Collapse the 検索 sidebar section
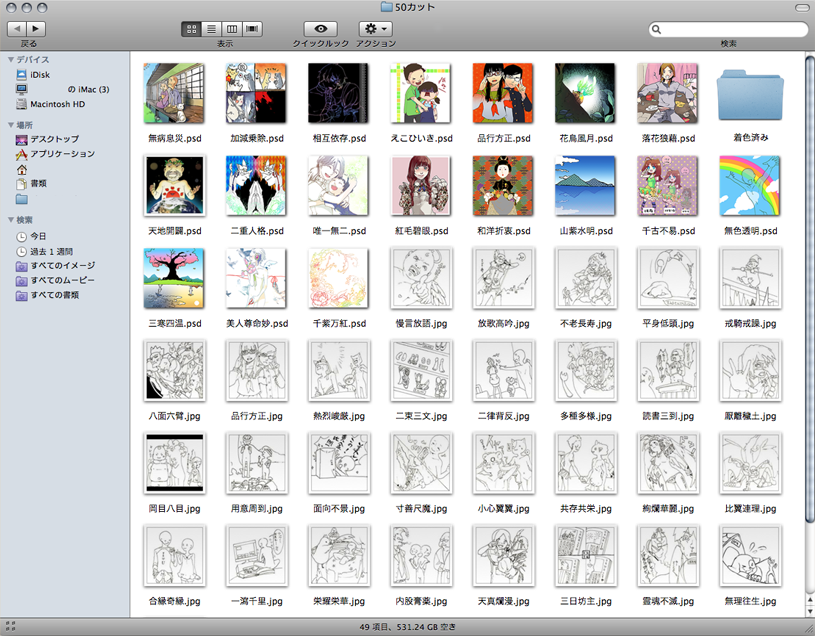This screenshot has width=815, height=636. point(11,220)
